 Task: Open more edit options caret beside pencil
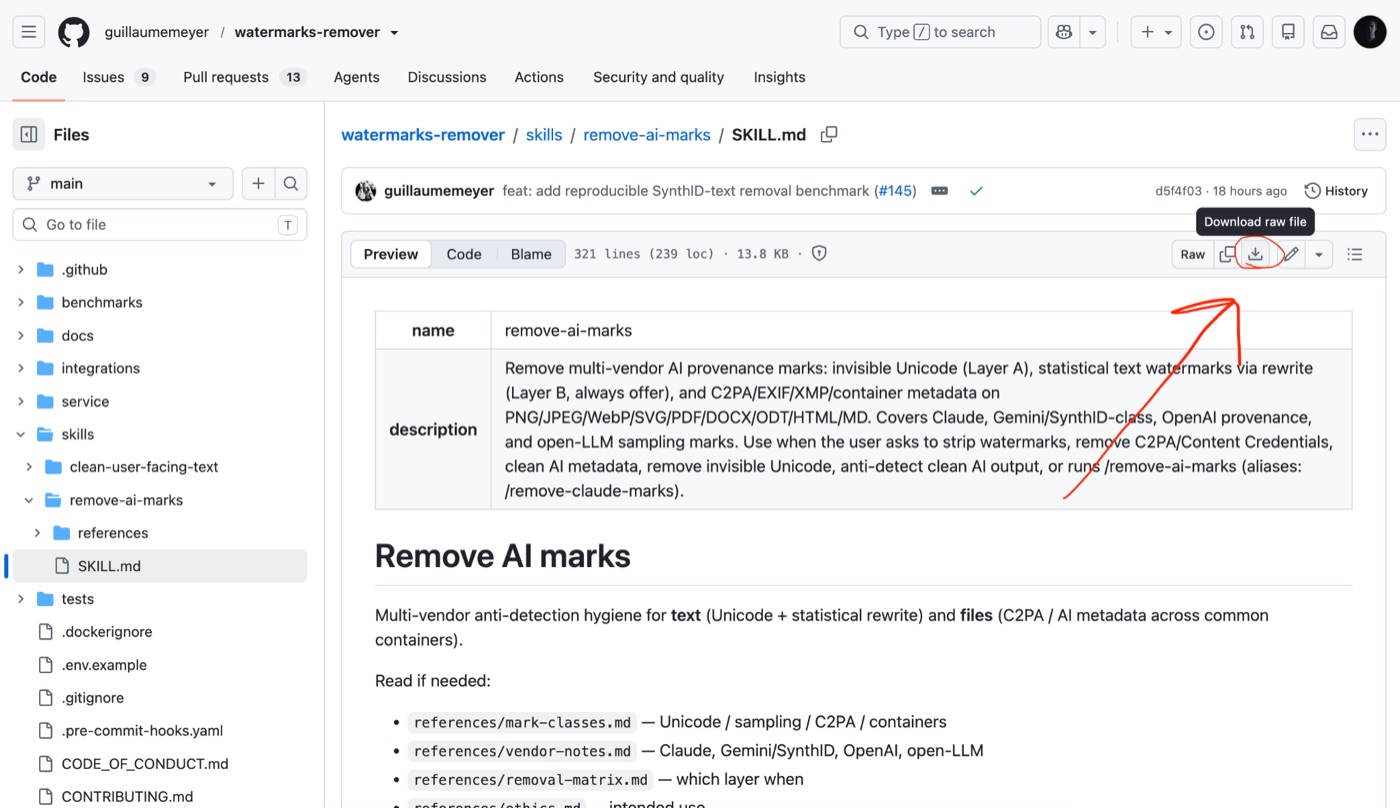point(1319,254)
